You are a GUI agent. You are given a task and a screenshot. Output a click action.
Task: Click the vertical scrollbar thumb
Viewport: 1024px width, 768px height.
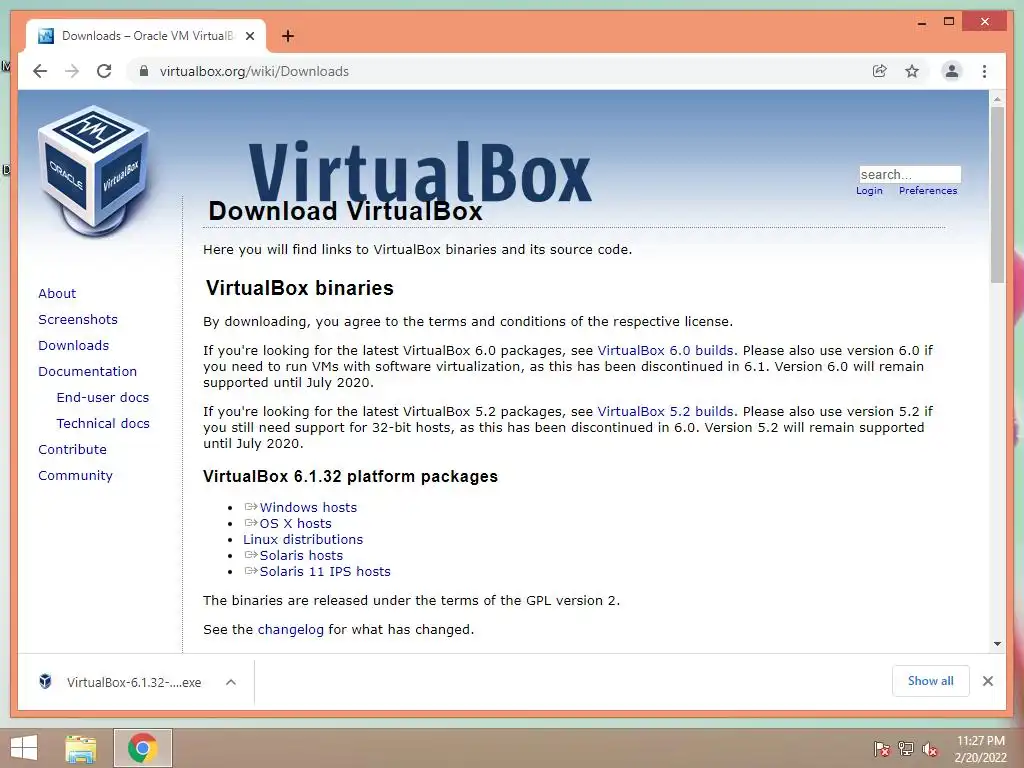coord(997,195)
